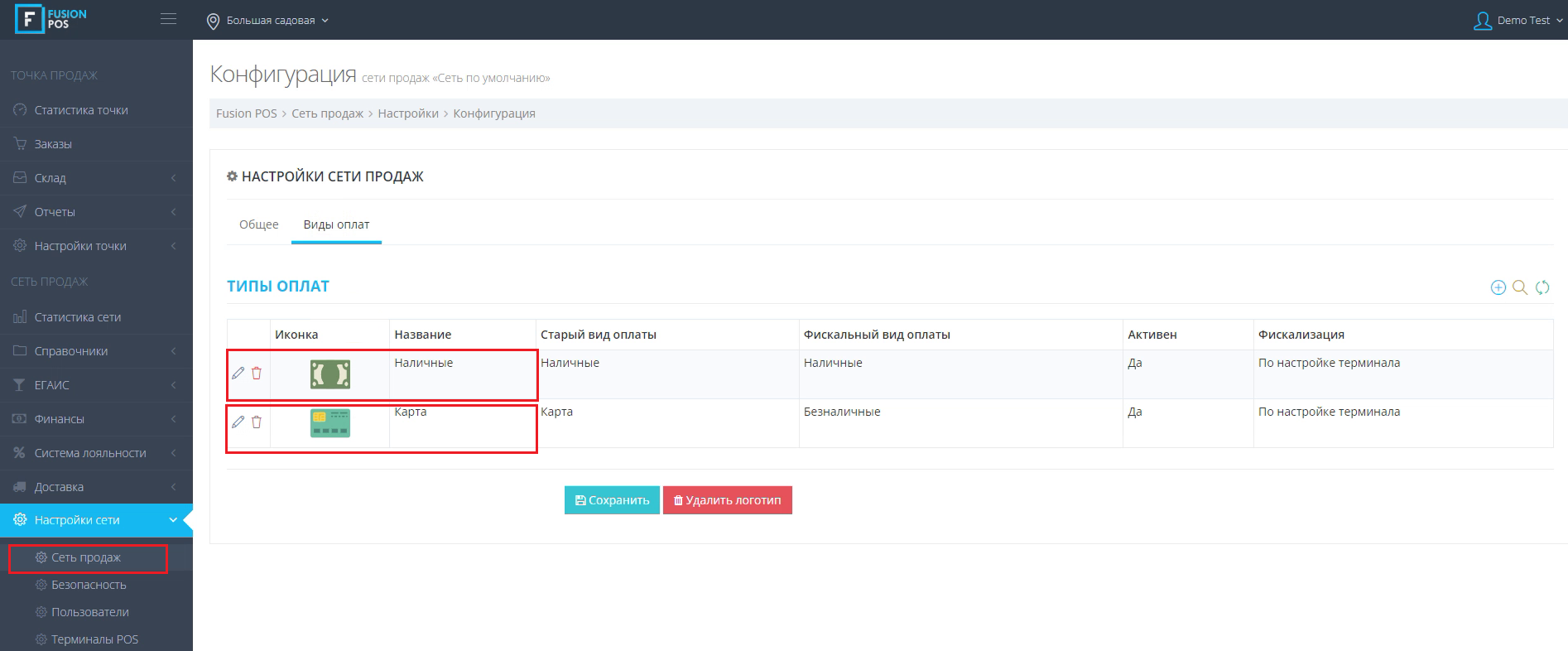Add a new payment type
The width and height of the screenshot is (1568, 651).
1498,287
